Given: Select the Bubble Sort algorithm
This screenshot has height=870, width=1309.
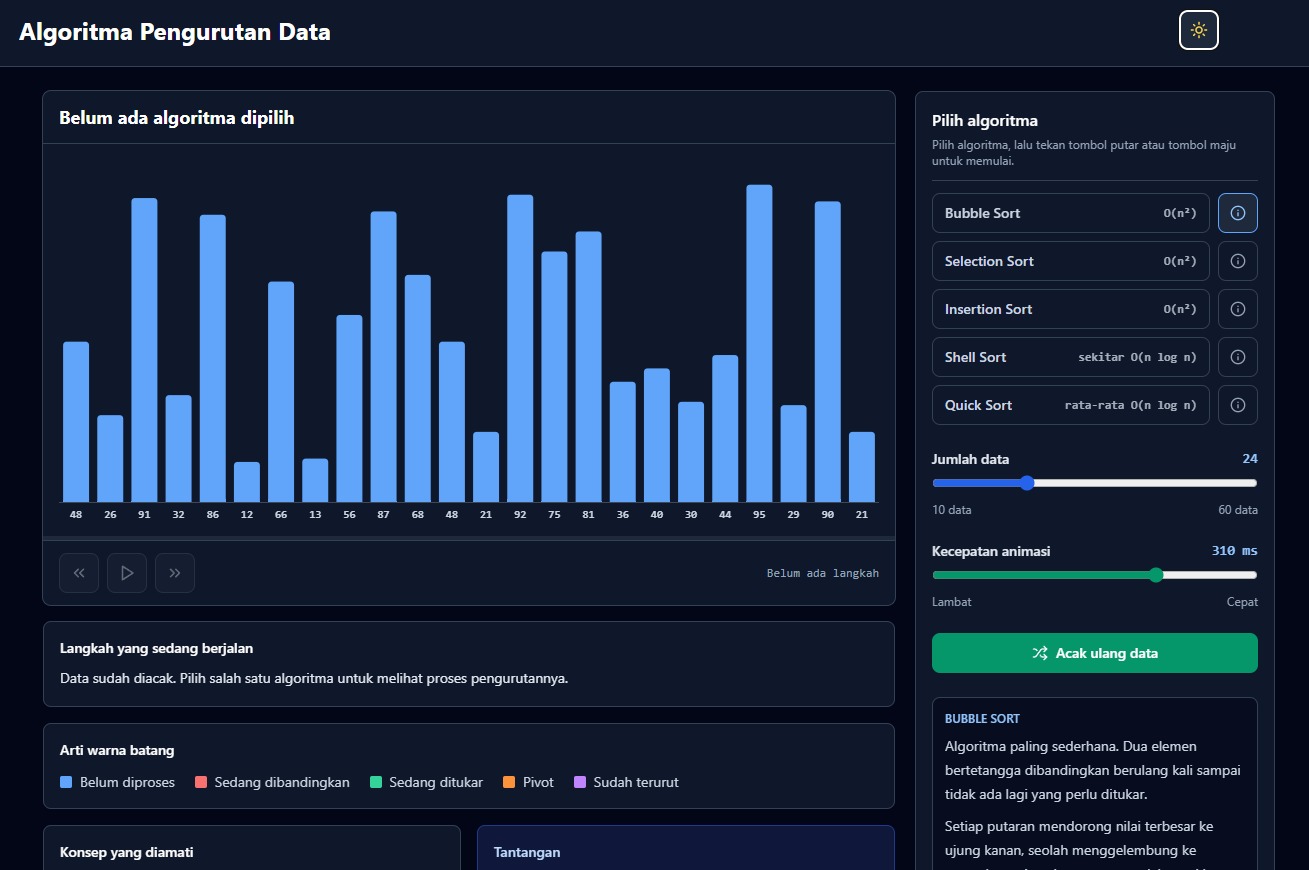Looking at the screenshot, I should (x=1071, y=213).
